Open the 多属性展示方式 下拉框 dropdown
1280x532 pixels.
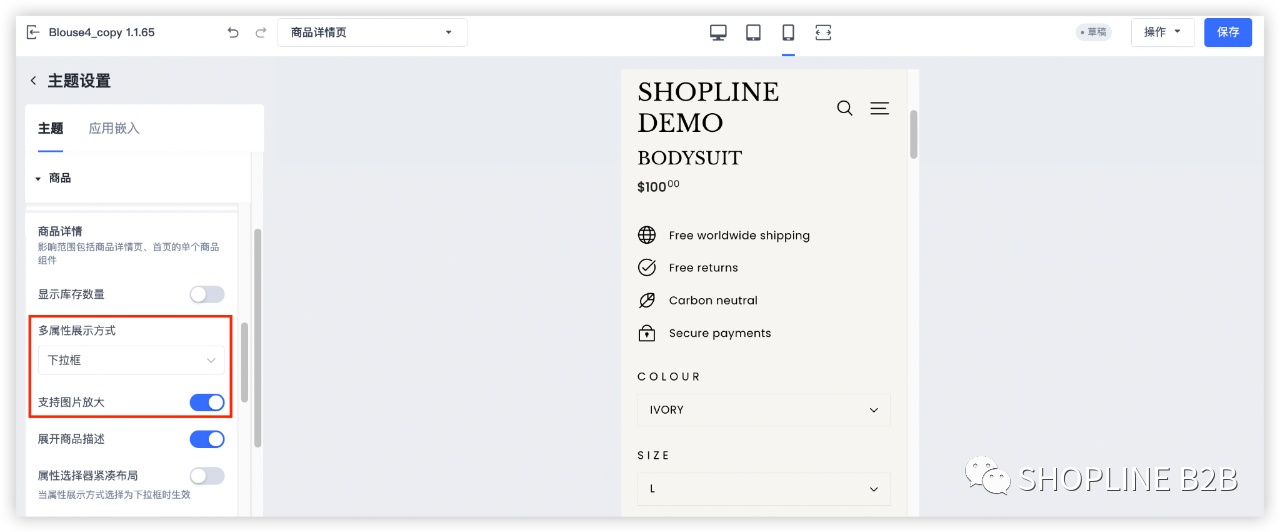coord(131,360)
